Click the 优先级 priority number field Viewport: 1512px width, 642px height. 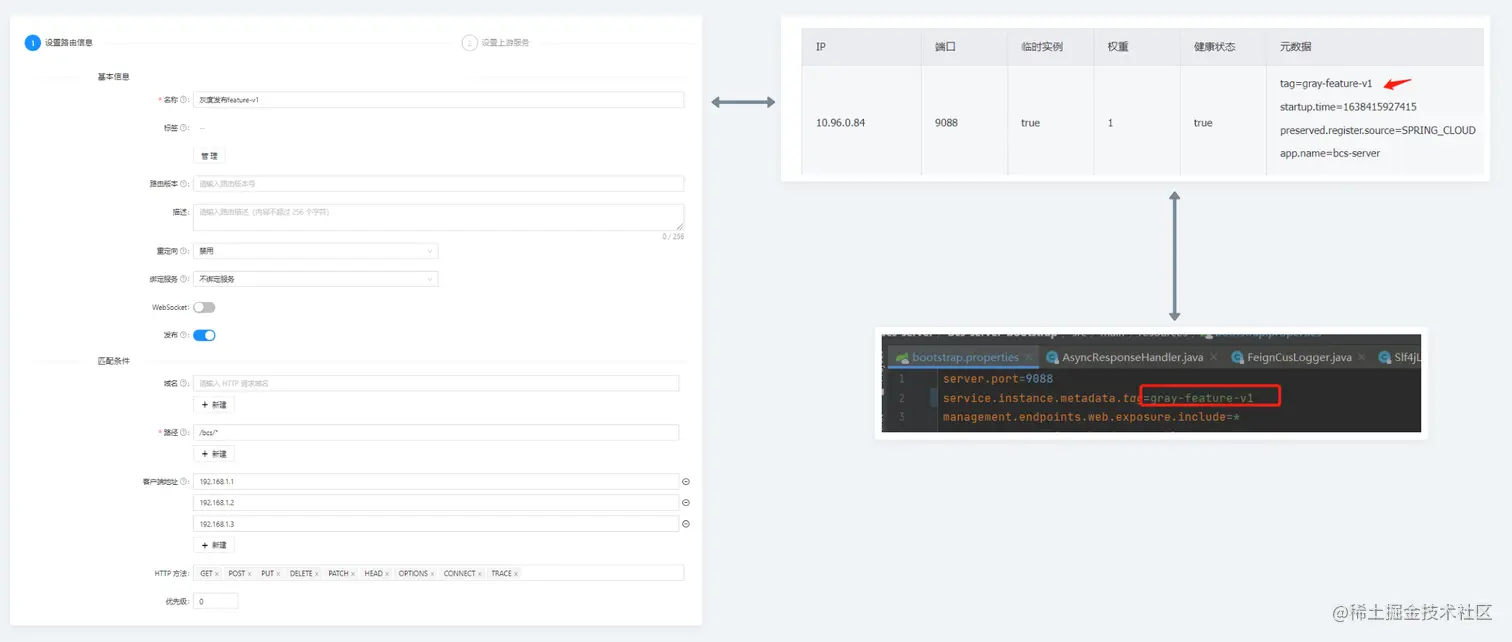(216, 601)
